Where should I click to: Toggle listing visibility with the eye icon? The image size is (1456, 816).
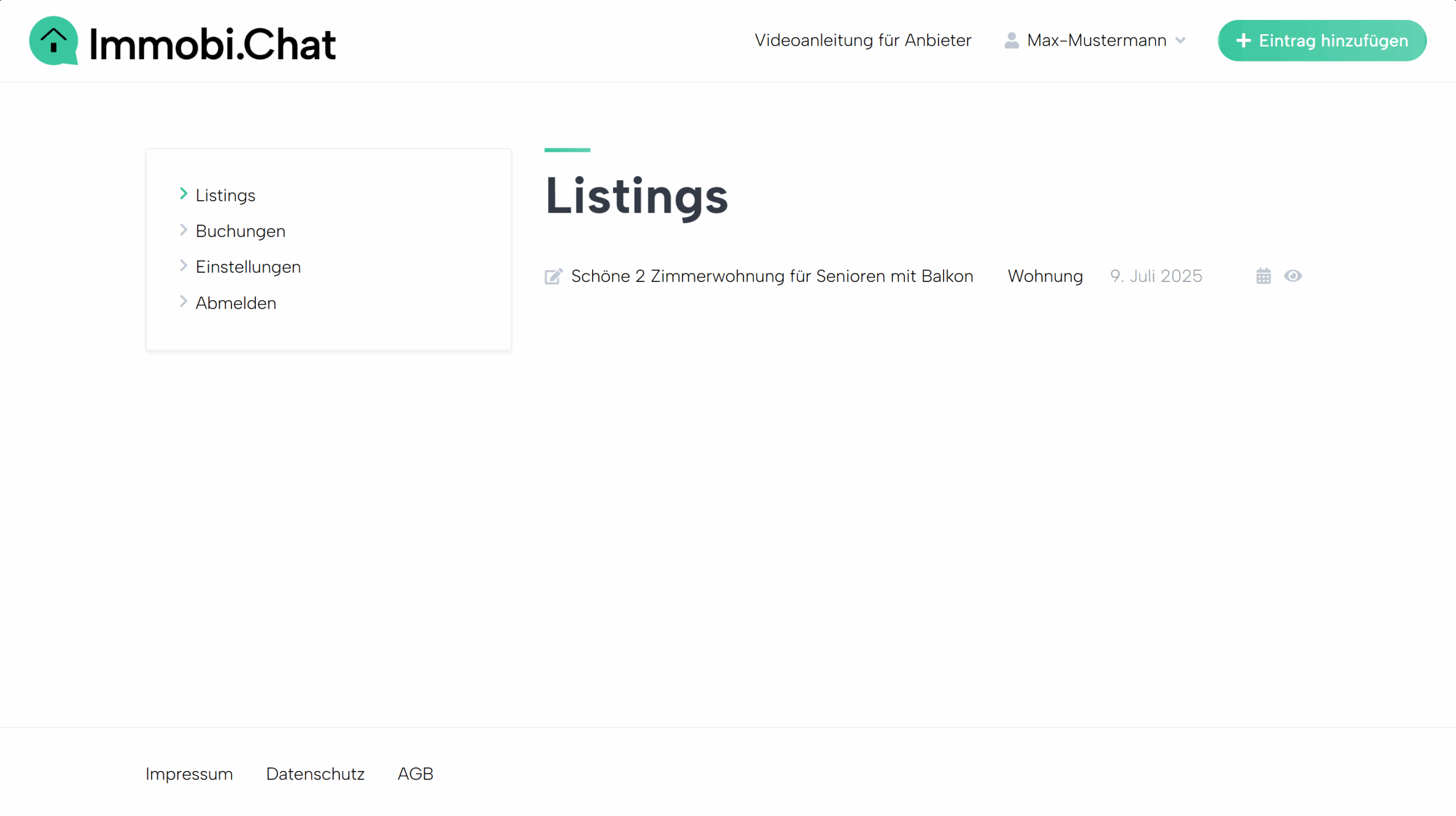(1293, 276)
